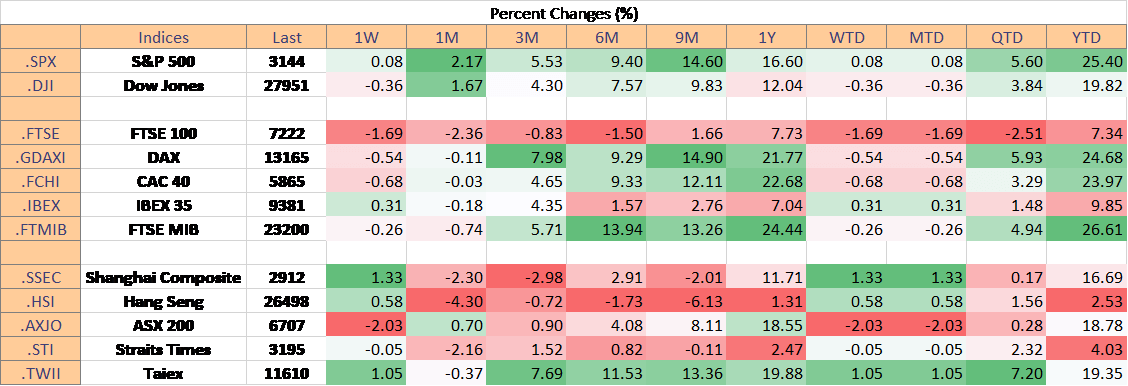Viewport: 1128px width, 386px height.
Task: Click the Percent Changes (%) title
Action: coord(564,13)
